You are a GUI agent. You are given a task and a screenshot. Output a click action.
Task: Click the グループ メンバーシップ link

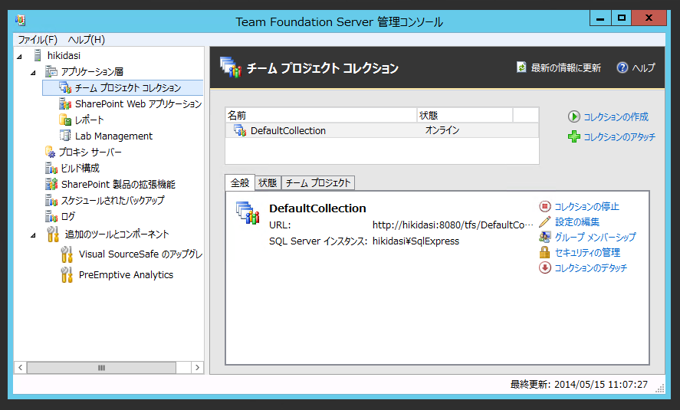pos(595,237)
